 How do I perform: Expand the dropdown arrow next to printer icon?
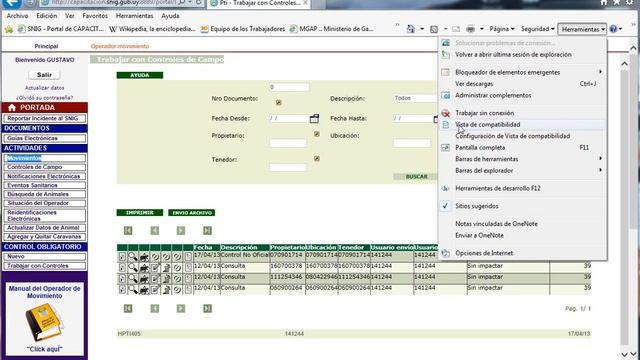482,29
